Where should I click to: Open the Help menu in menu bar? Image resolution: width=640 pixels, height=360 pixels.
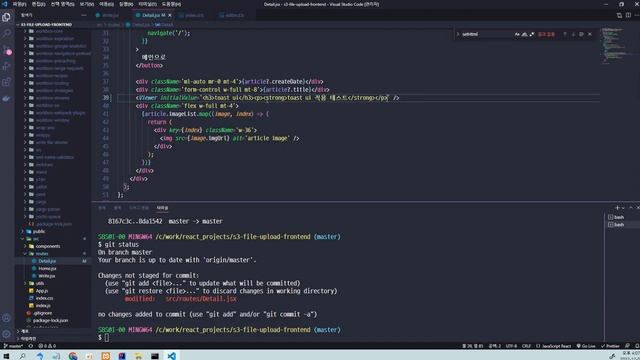tap(171, 4)
